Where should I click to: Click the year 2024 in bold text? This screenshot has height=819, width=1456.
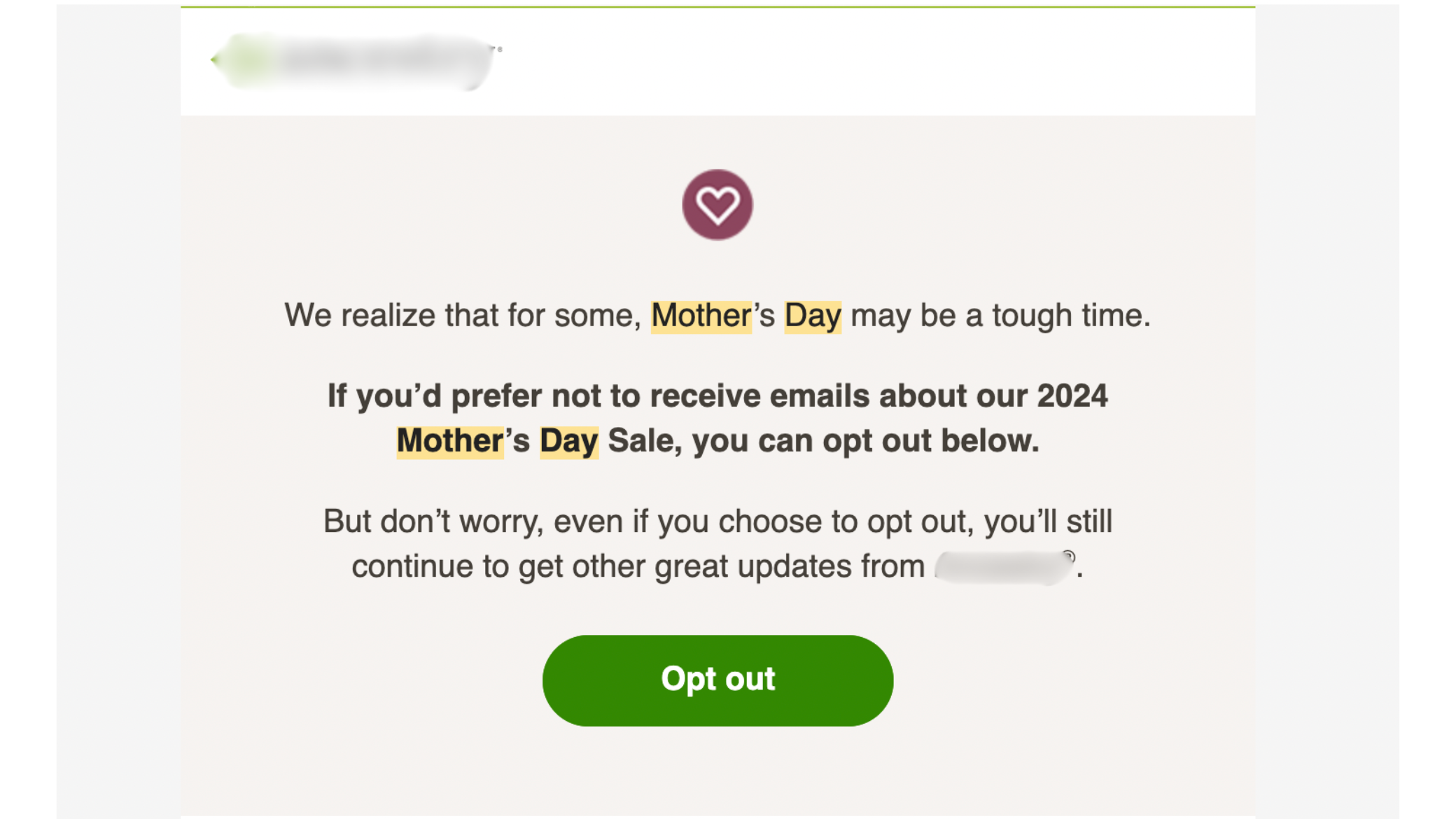click(x=1072, y=396)
